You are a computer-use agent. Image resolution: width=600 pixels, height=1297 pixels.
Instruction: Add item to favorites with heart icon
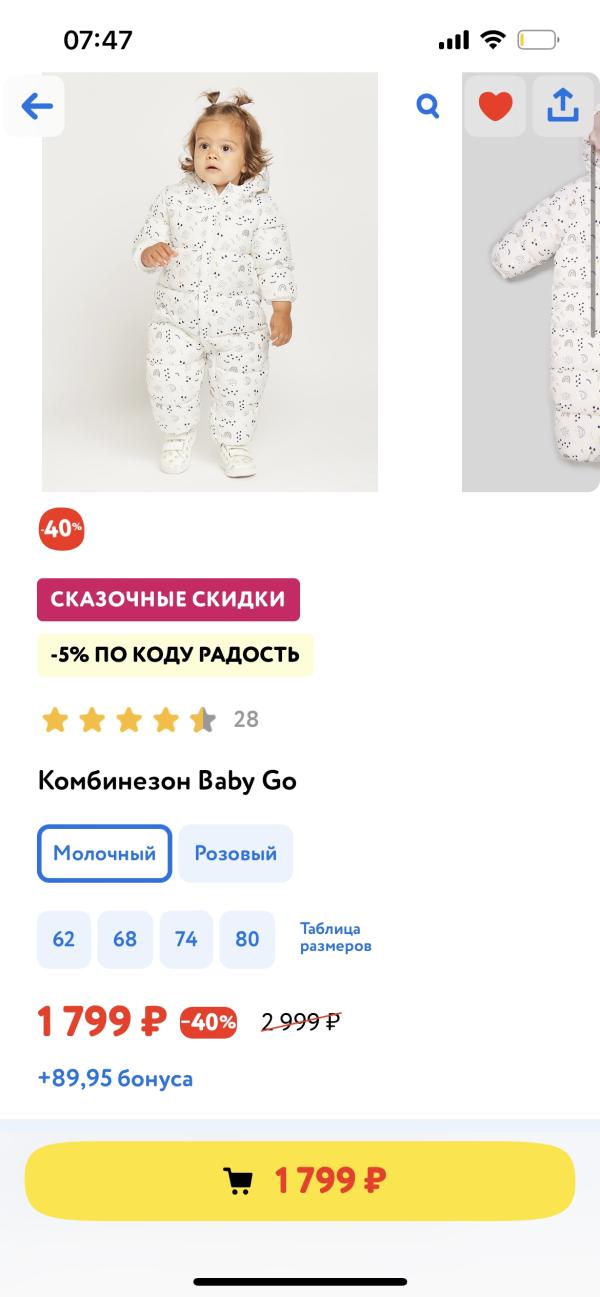point(495,106)
